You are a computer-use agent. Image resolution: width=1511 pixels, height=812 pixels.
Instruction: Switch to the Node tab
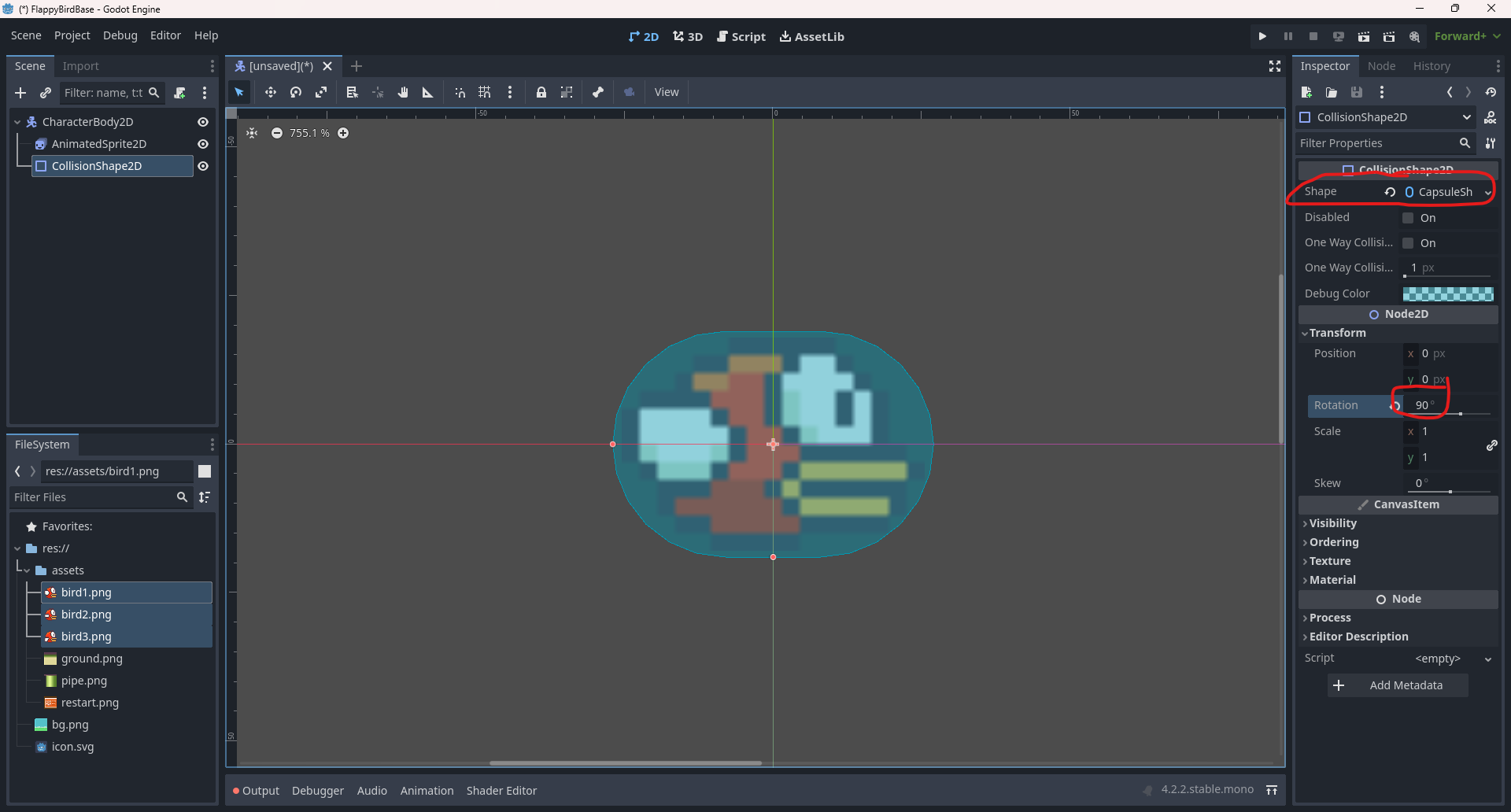[x=1381, y=66]
